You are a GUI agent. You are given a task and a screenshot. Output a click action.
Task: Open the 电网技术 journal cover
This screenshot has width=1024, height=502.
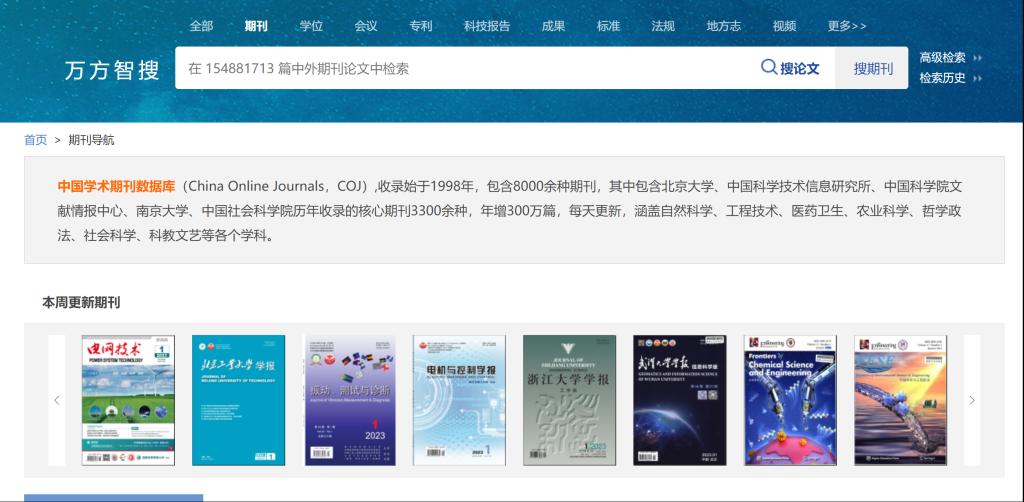tap(128, 400)
